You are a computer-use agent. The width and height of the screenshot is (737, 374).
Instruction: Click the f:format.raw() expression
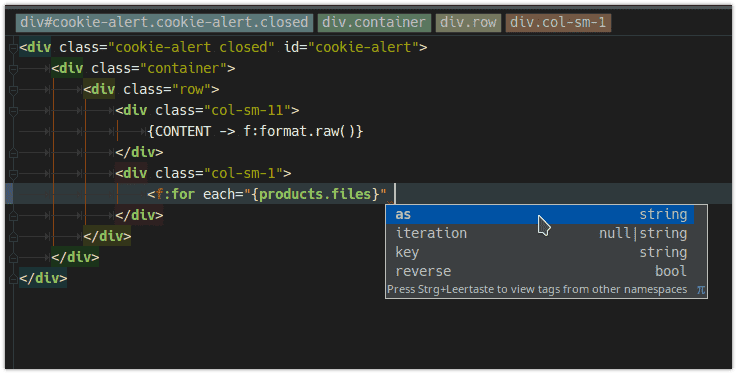point(303,131)
